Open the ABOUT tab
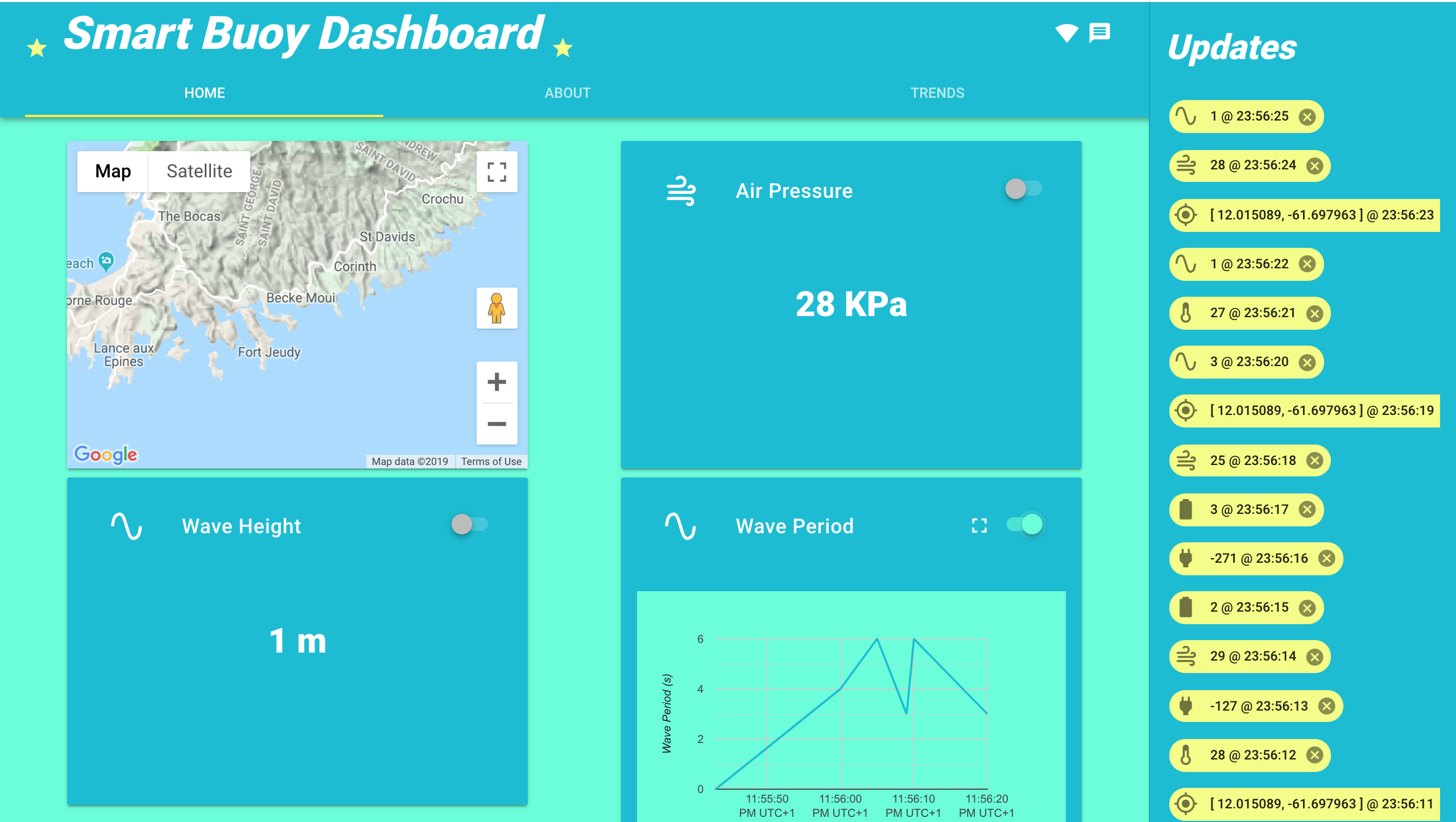Viewport: 1456px width, 822px height. click(x=567, y=93)
